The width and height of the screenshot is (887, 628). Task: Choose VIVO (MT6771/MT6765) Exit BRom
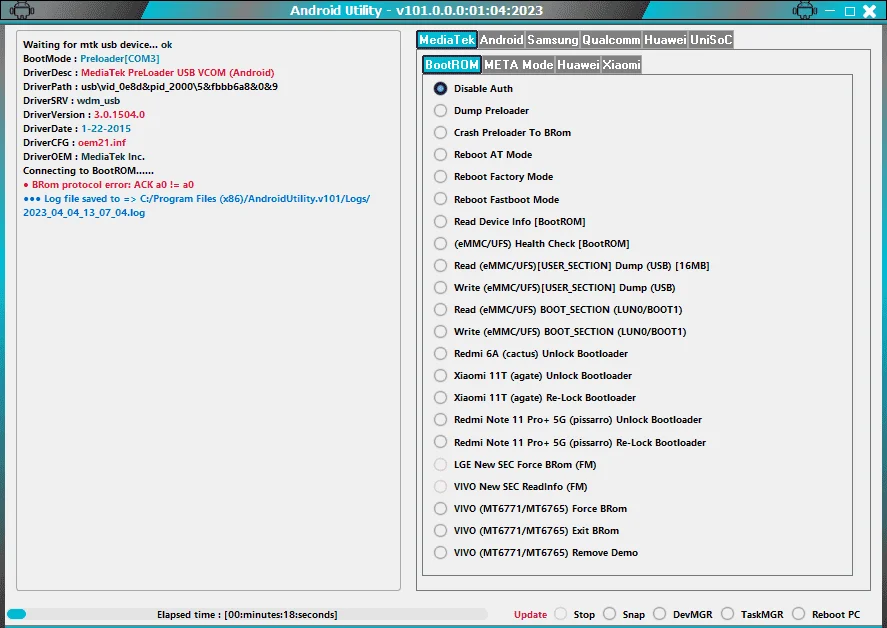pos(440,531)
